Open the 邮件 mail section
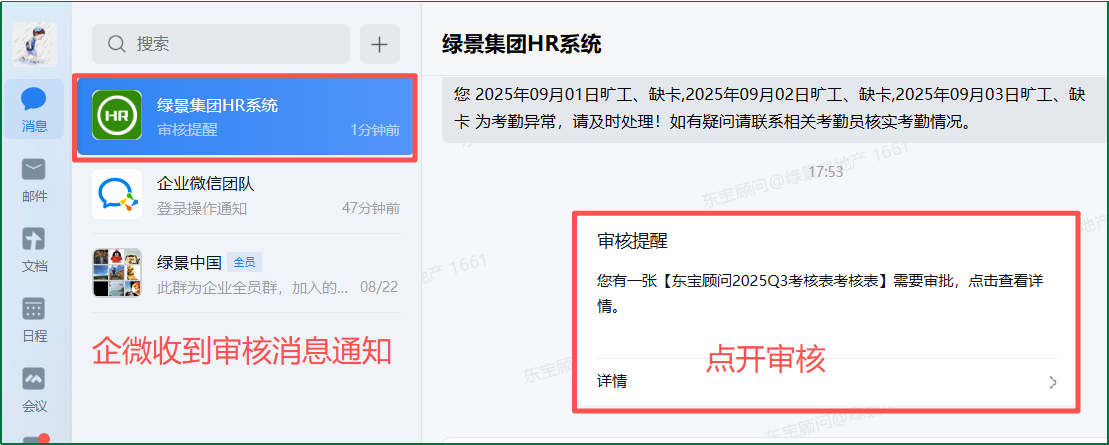This screenshot has height=445, width=1109. click(x=35, y=178)
